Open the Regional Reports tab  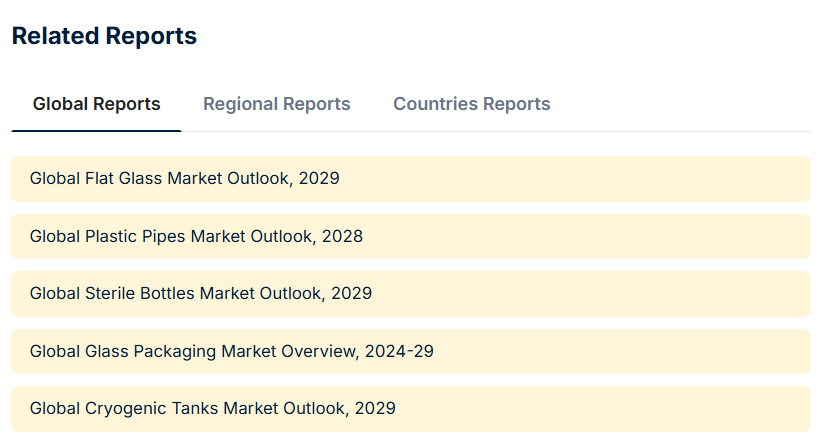coord(276,104)
